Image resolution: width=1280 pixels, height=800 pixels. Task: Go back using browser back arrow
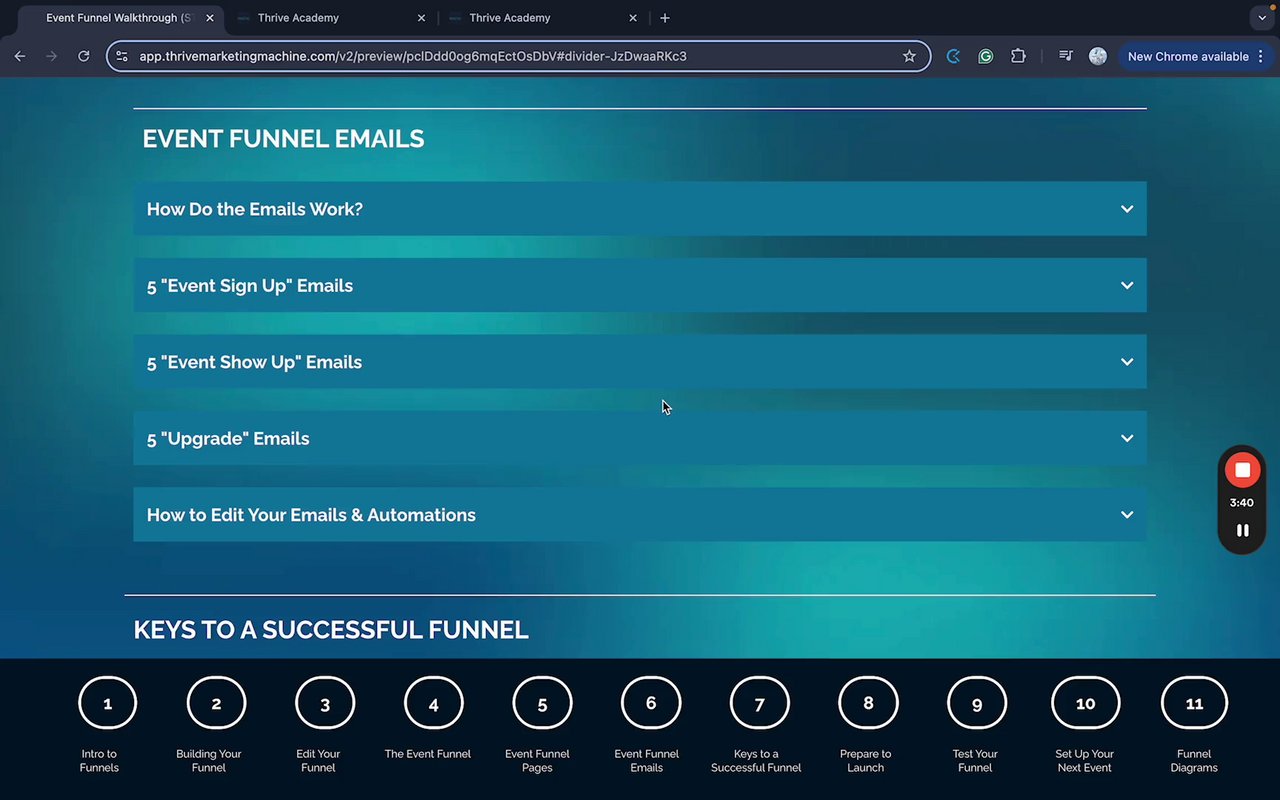click(x=20, y=57)
